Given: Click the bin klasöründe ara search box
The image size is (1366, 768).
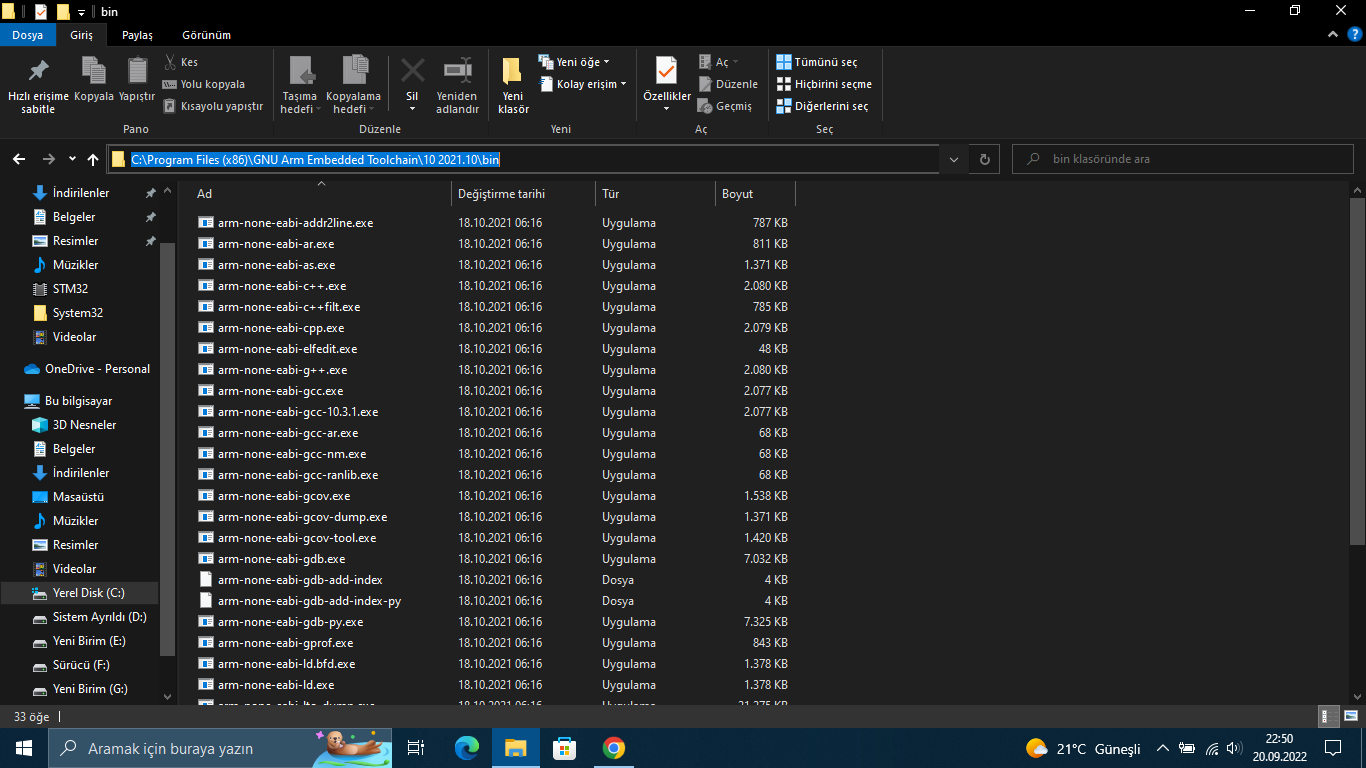Looking at the screenshot, I should pyautogui.click(x=1183, y=159).
